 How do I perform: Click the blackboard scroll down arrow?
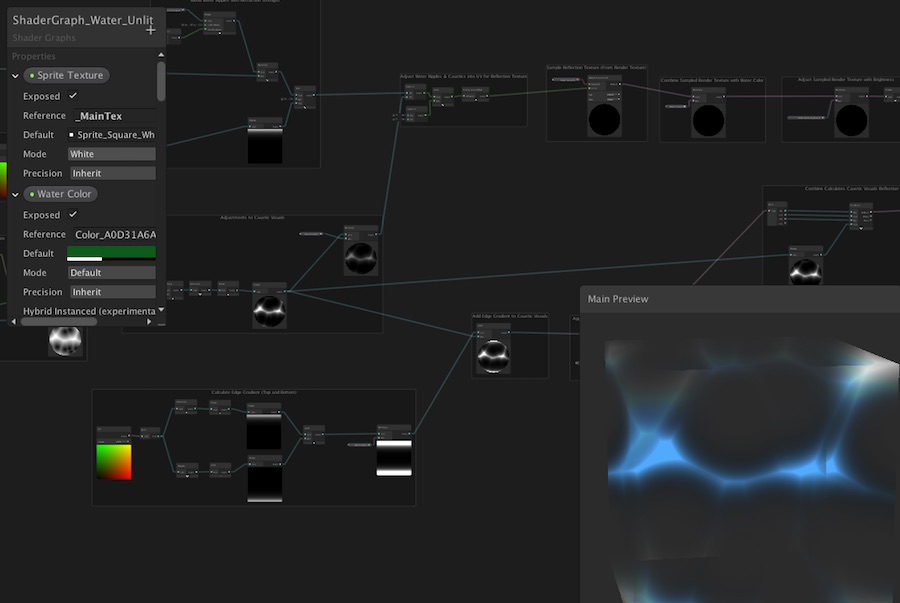[x=161, y=310]
